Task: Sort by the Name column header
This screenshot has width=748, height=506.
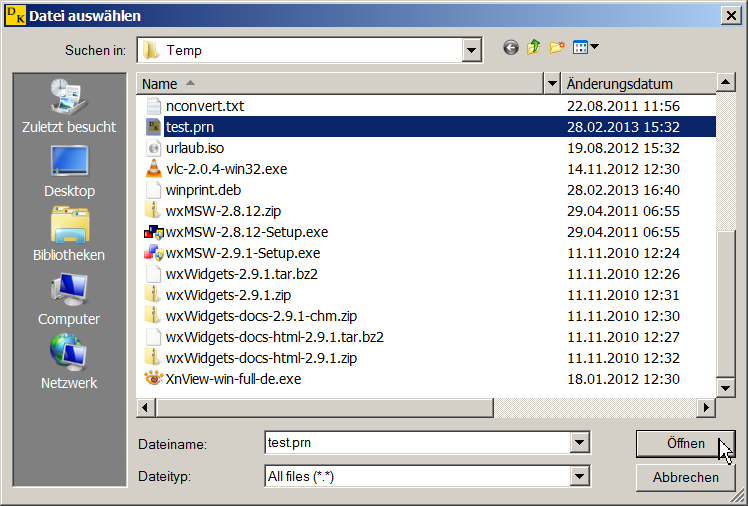Action: (x=340, y=84)
